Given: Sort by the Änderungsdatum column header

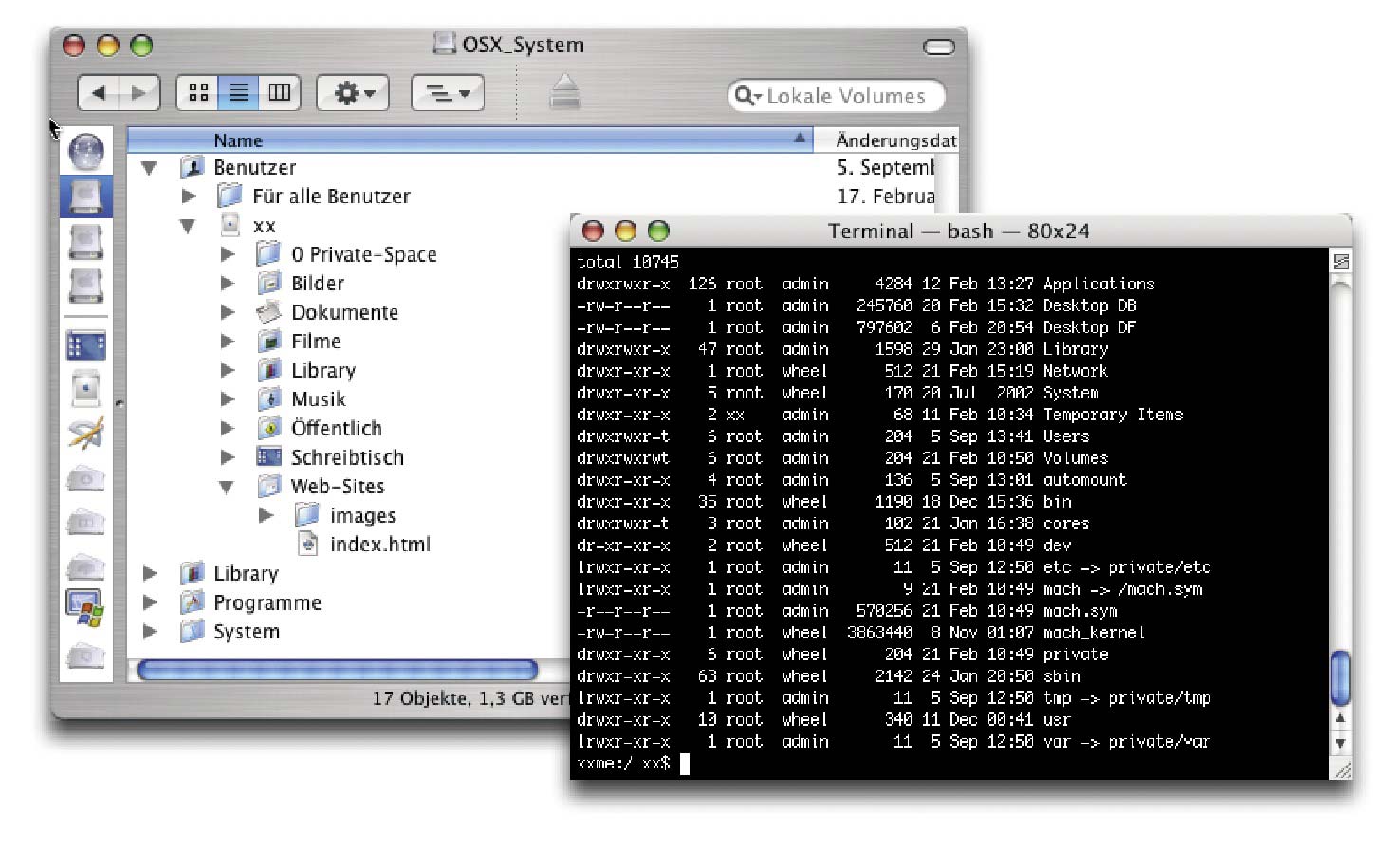Looking at the screenshot, I should coord(887,139).
